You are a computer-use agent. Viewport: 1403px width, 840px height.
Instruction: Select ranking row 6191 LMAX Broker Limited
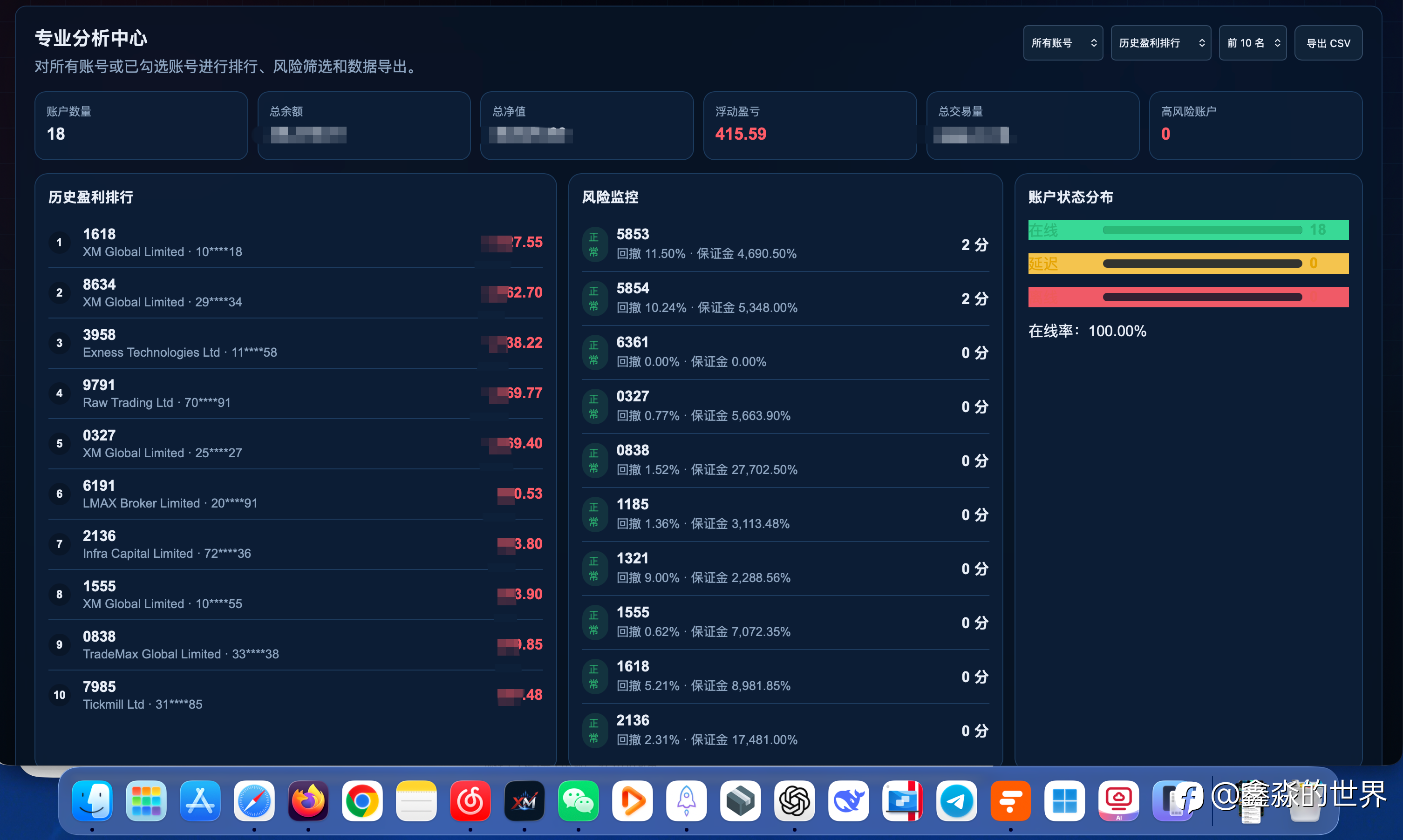pyautogui.click(x=295, y=494)
